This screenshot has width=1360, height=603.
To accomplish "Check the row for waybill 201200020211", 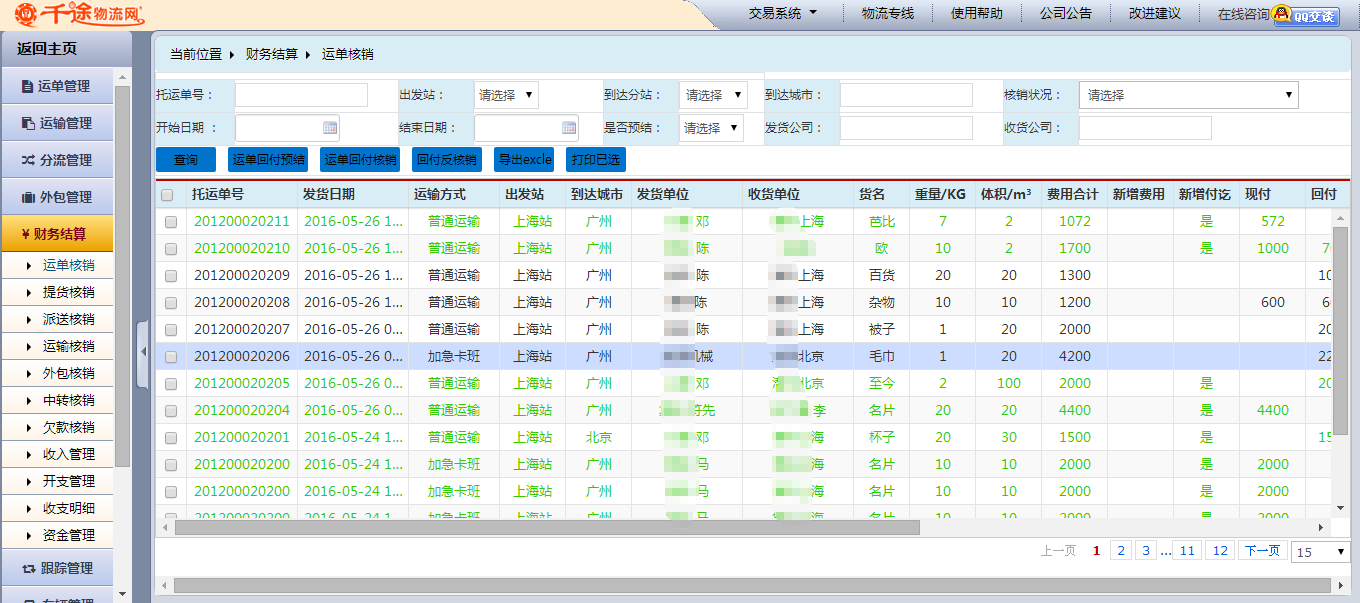I will (171, 222).
